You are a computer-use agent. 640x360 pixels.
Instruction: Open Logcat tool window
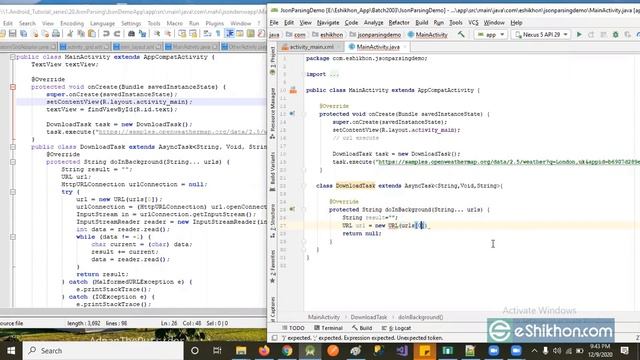click(396, 328)
